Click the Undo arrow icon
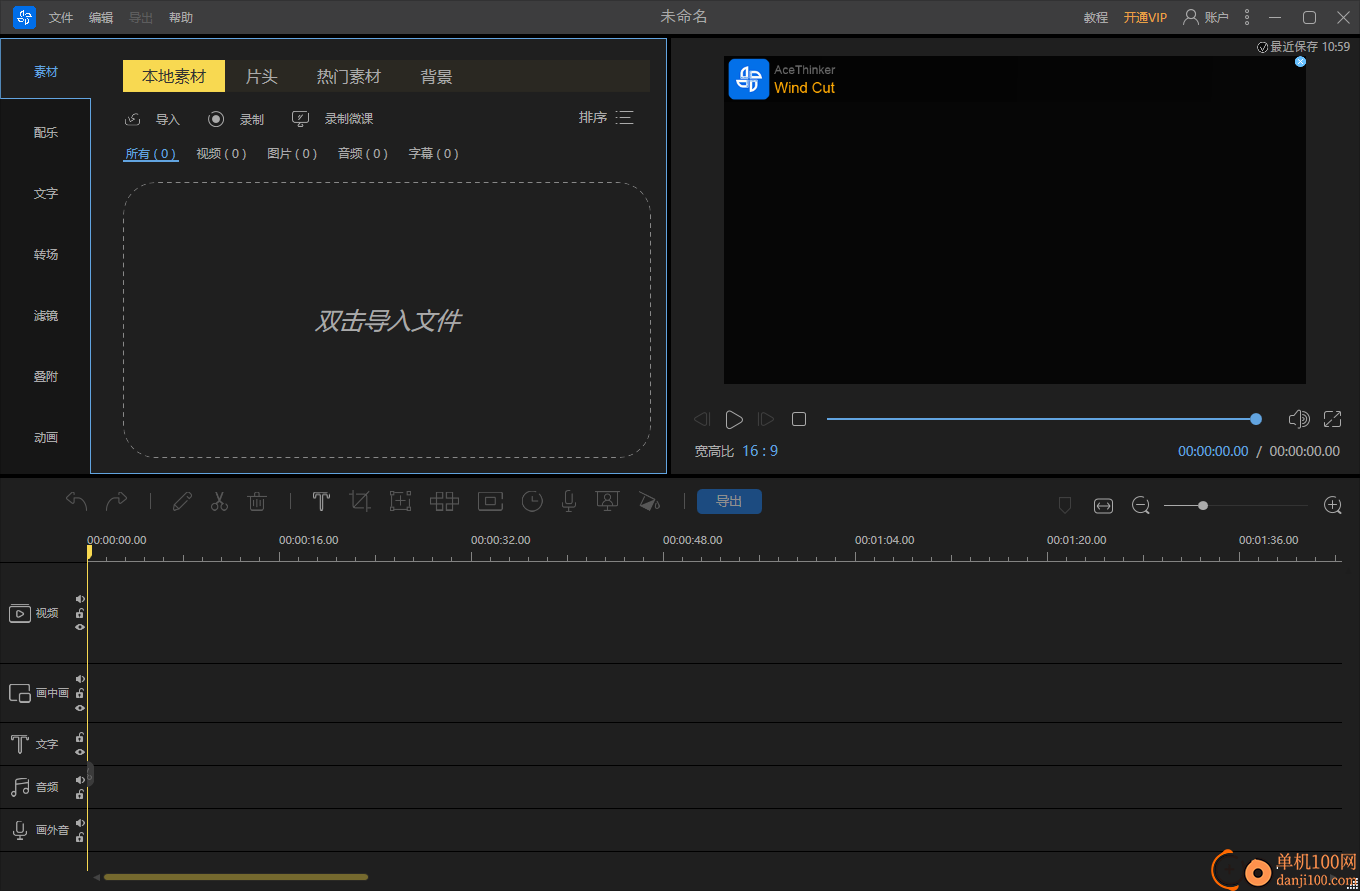1360x891 pixels. pos(77,501)
